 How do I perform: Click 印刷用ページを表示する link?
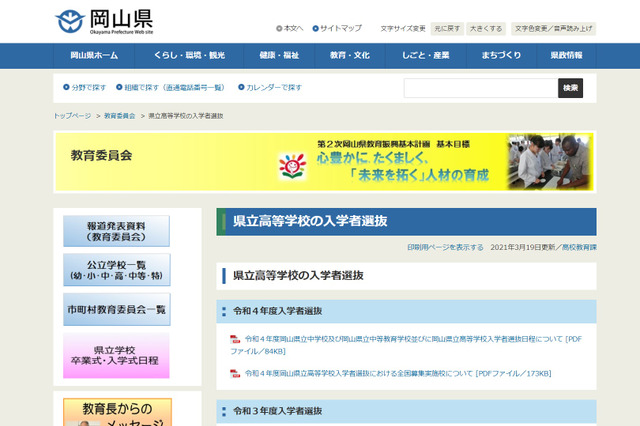[445, 247]
